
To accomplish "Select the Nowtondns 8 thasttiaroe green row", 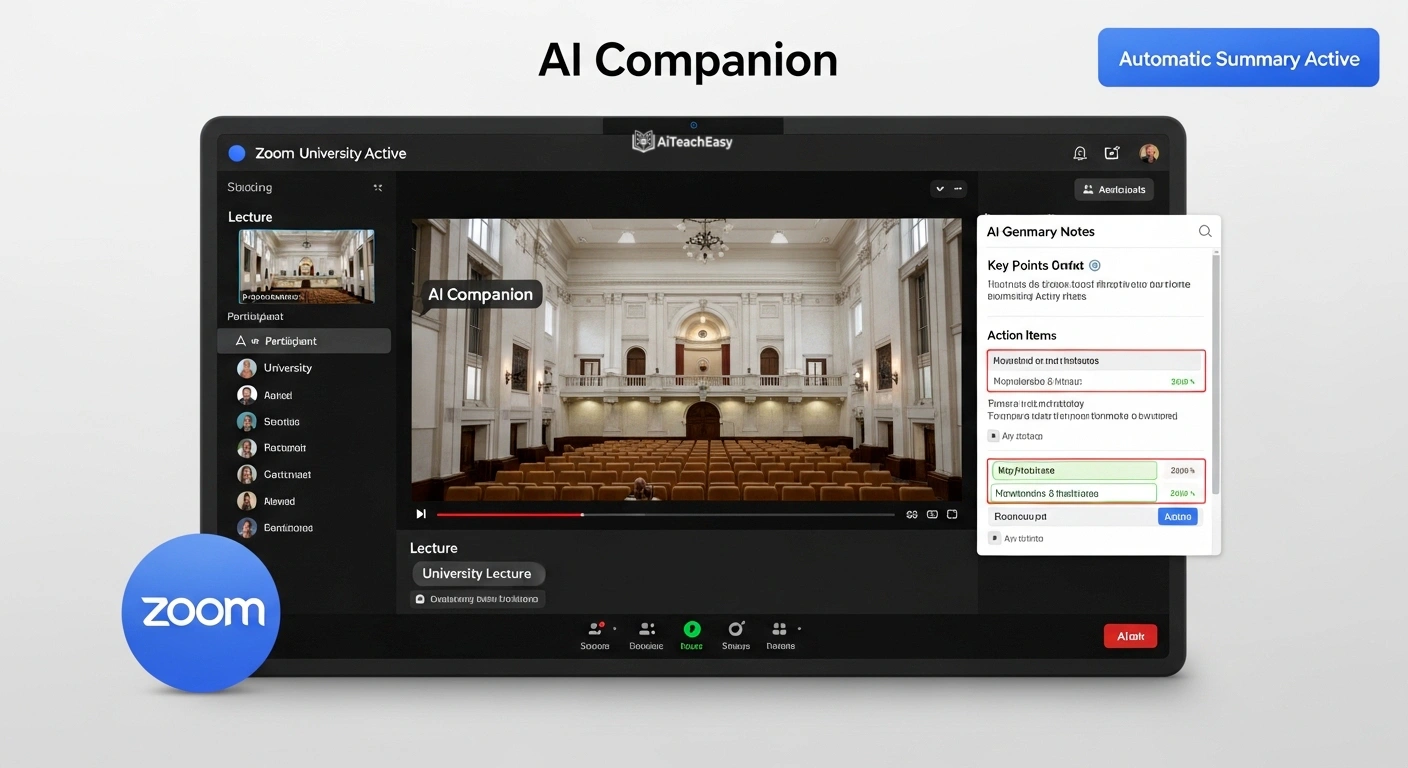I will point(1074,493).
